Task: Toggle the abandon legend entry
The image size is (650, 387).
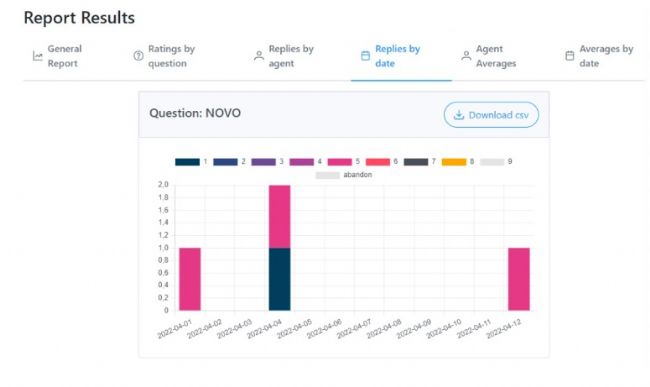Action: pos(344,175)
